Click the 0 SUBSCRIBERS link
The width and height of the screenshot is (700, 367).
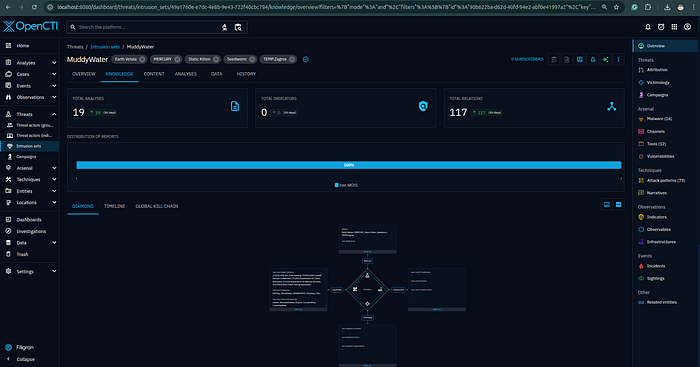click(527, 59)
